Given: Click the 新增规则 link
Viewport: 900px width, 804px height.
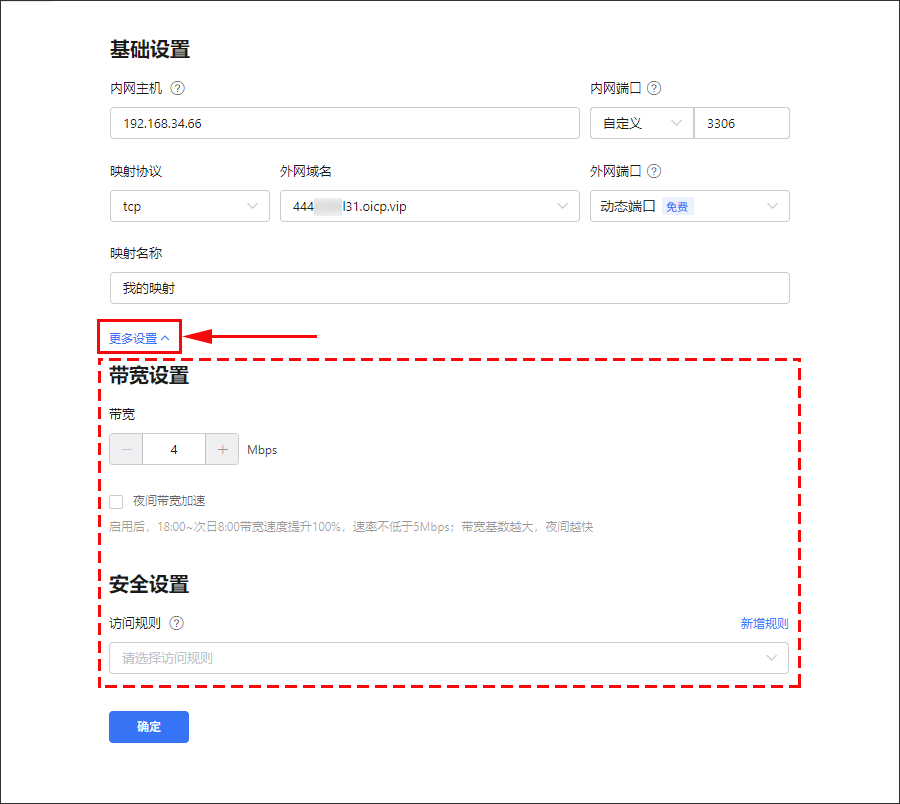Looking at the screenshot, I should 764,623.
